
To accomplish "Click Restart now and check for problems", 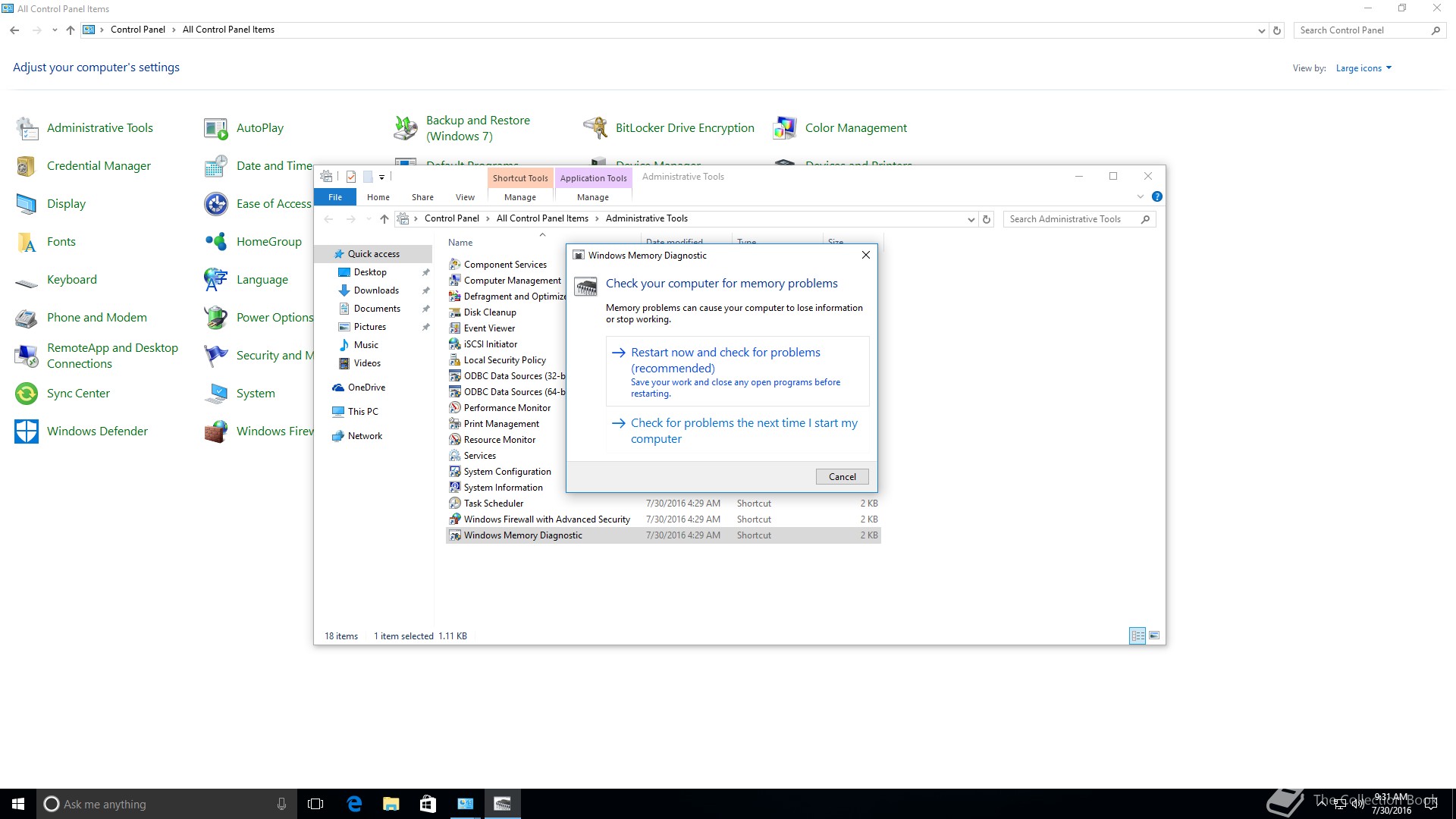I will click(737, 372).
